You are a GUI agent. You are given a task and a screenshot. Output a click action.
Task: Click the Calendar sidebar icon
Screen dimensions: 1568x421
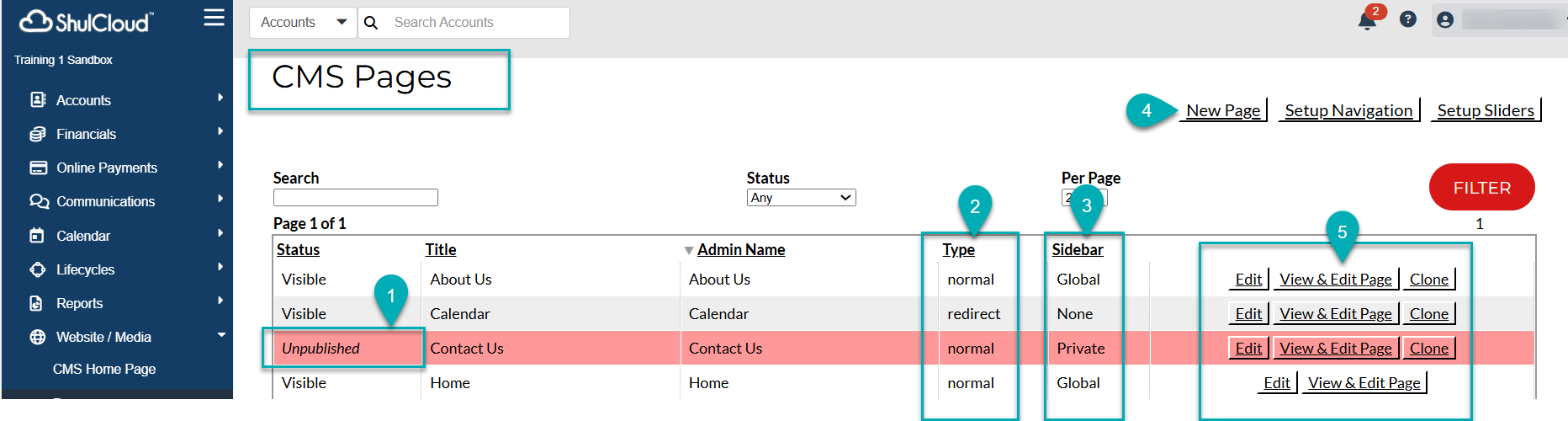point(37,236)
